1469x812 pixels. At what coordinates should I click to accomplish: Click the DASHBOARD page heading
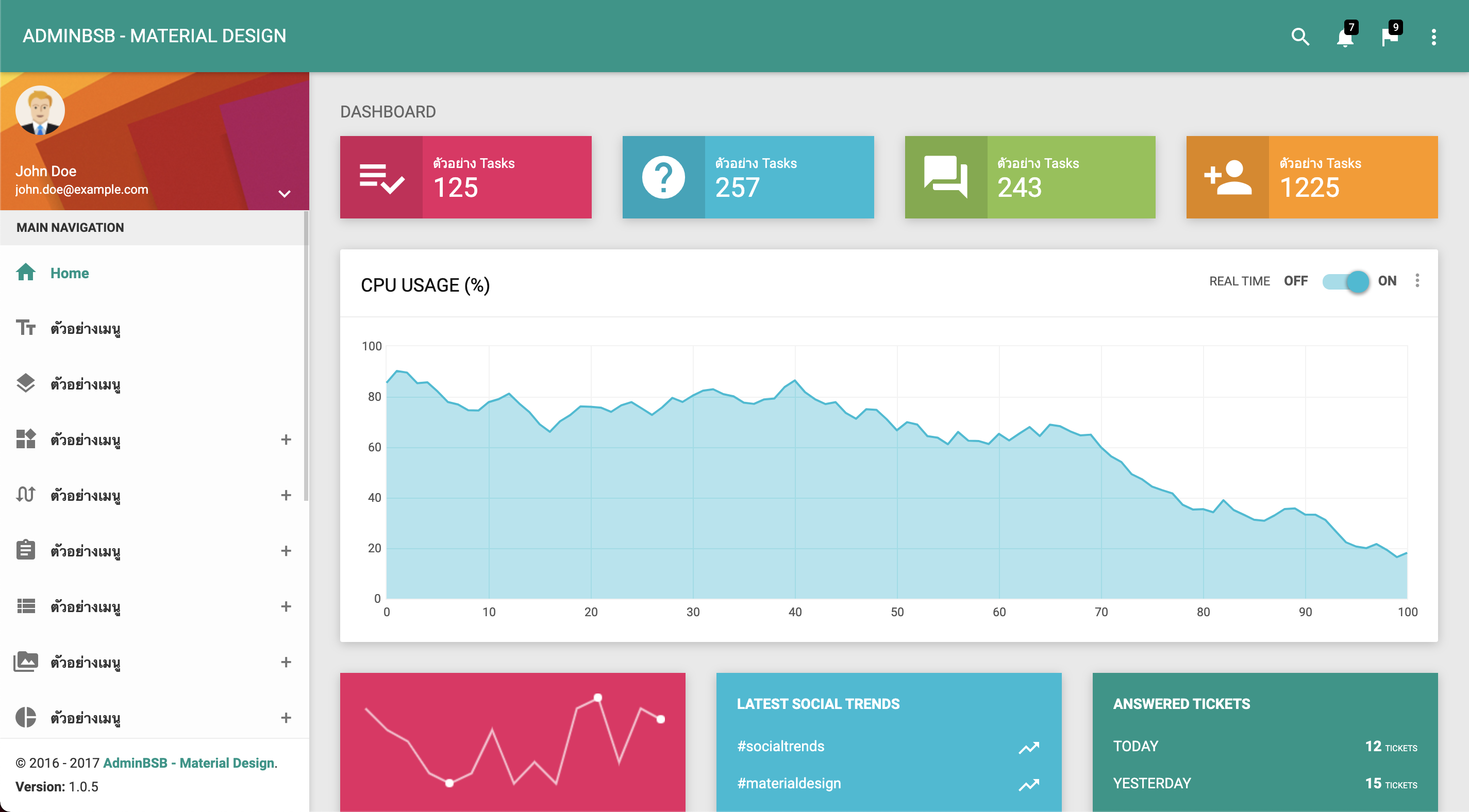(388, 112)
